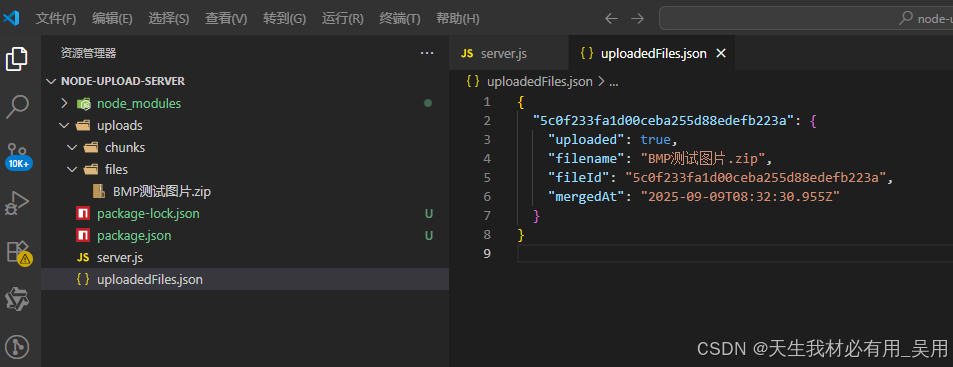This screenshot has height=367, width=953.
Task: Click the JS icon of server.js in explorer
Action: click(x=83, y=258)
